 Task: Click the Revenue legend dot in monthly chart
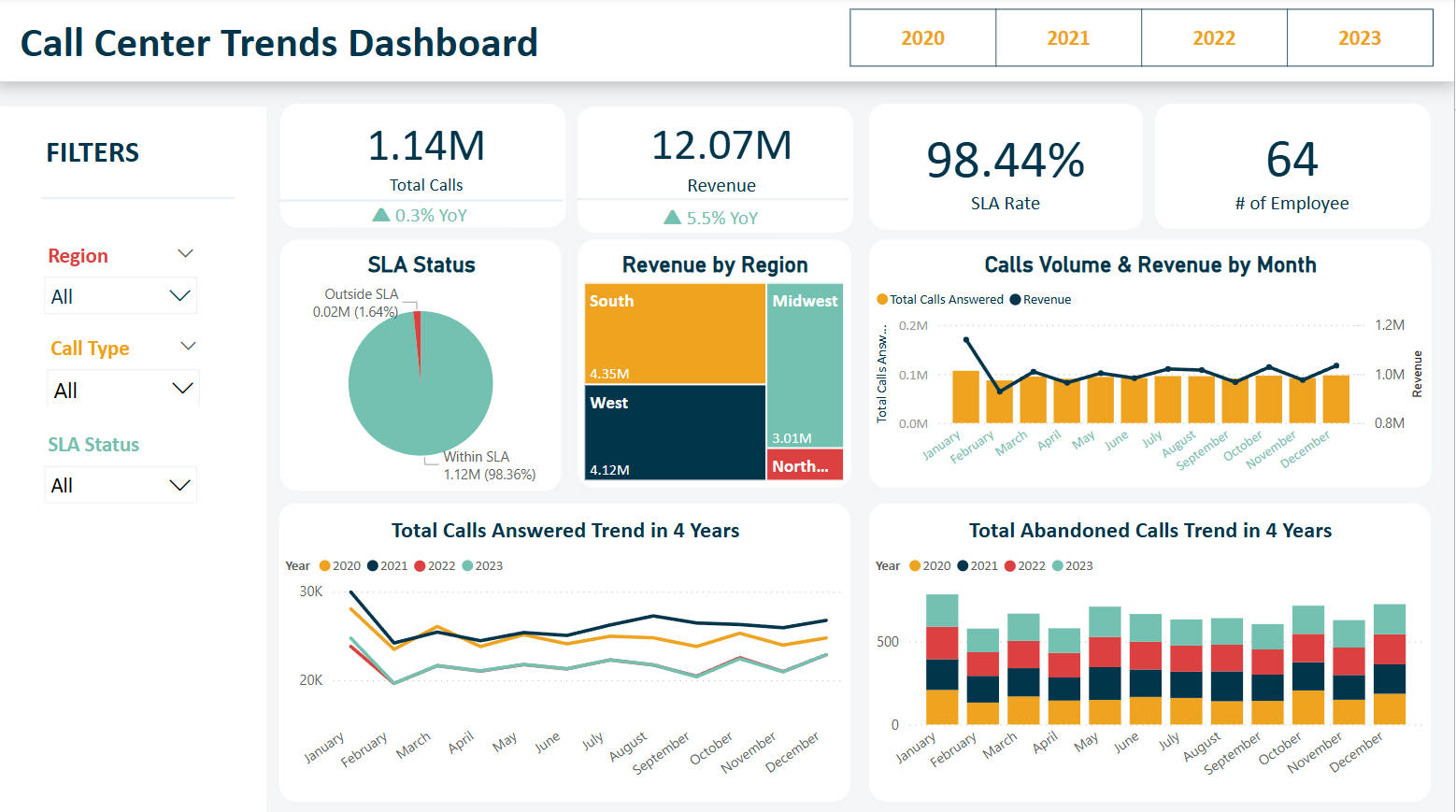(x=1015, y=300)
